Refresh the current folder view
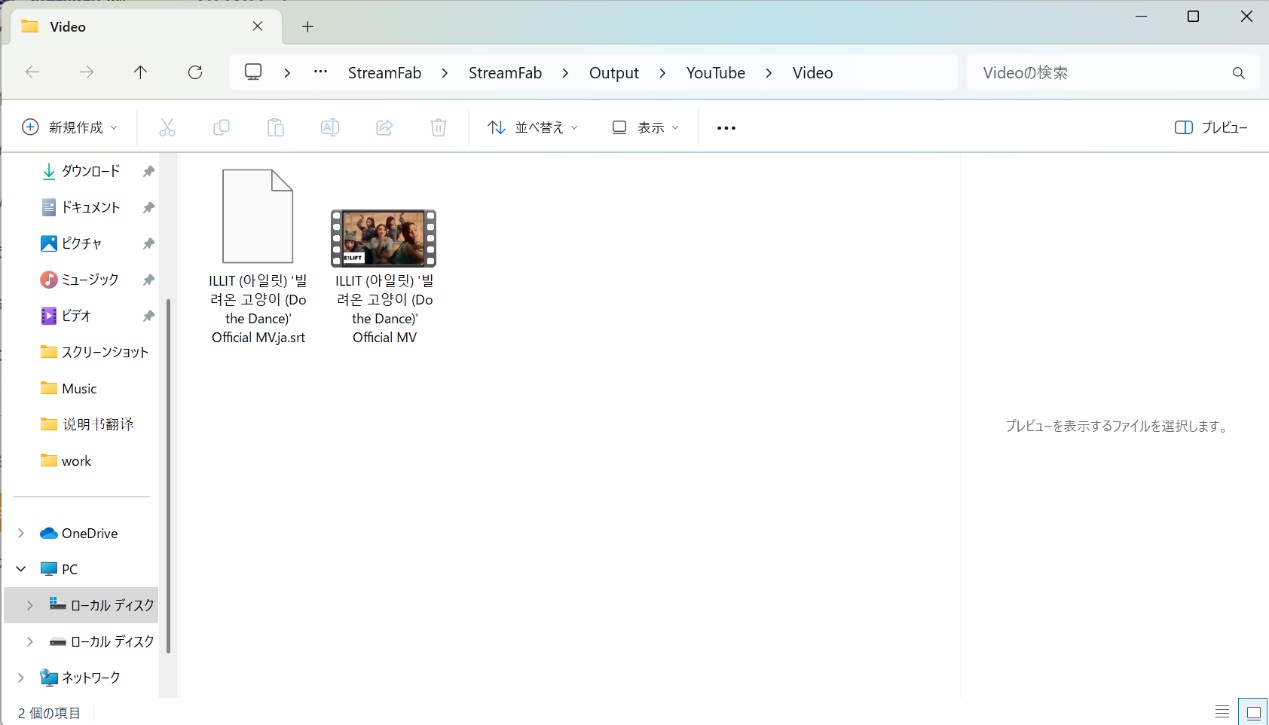Image resolution: width=1269 pixels, height=725 pixels. 195,72
